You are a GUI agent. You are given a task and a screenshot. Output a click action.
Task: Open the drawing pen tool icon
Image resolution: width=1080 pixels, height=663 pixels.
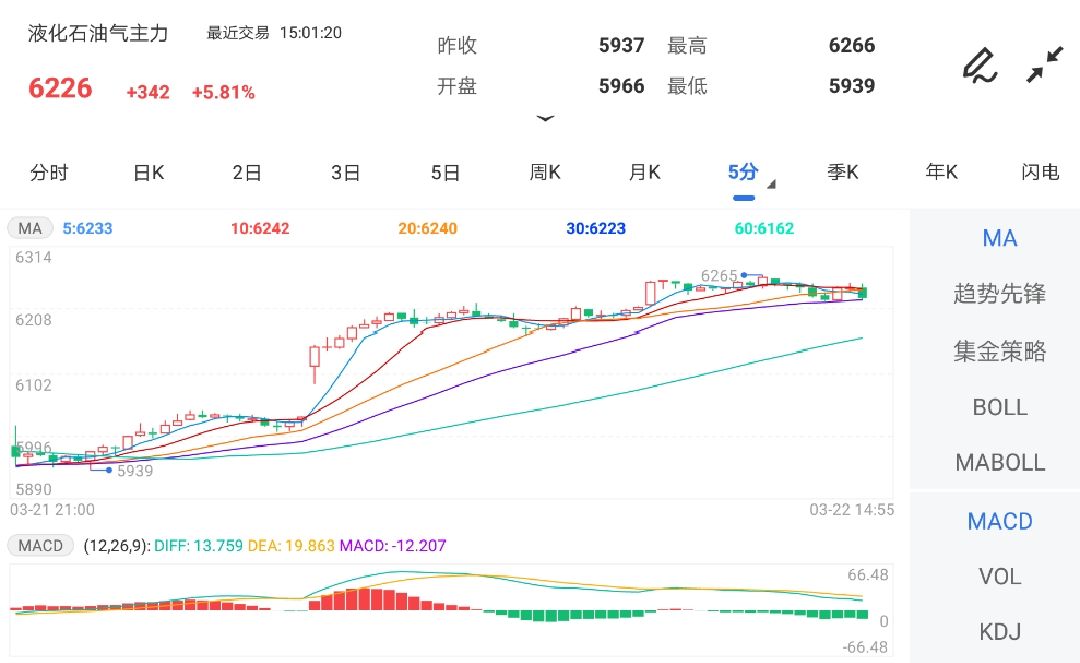[980, 65]
